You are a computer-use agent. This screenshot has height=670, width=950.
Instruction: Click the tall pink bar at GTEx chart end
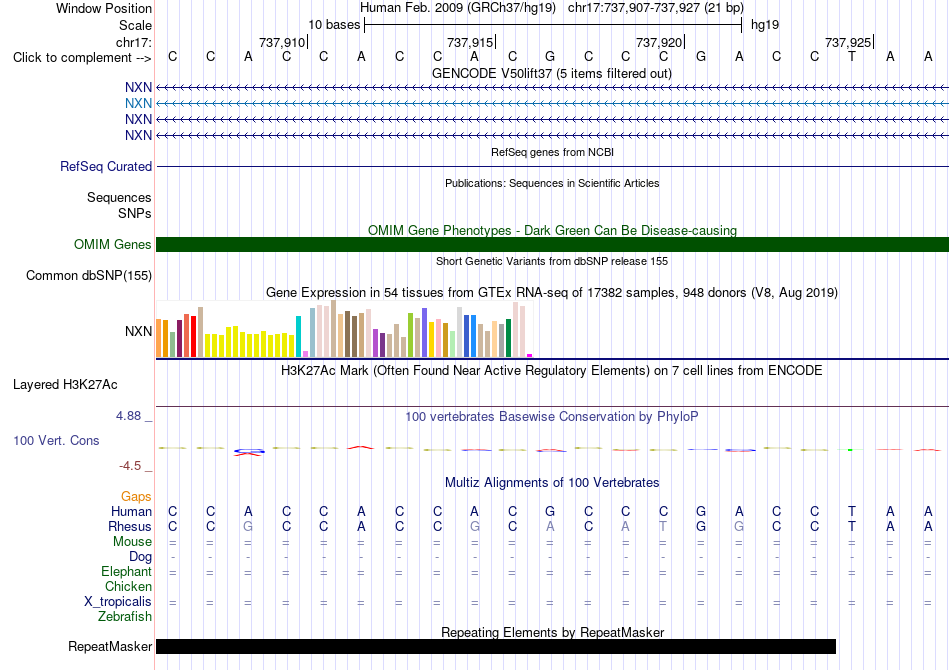[516, 330]
